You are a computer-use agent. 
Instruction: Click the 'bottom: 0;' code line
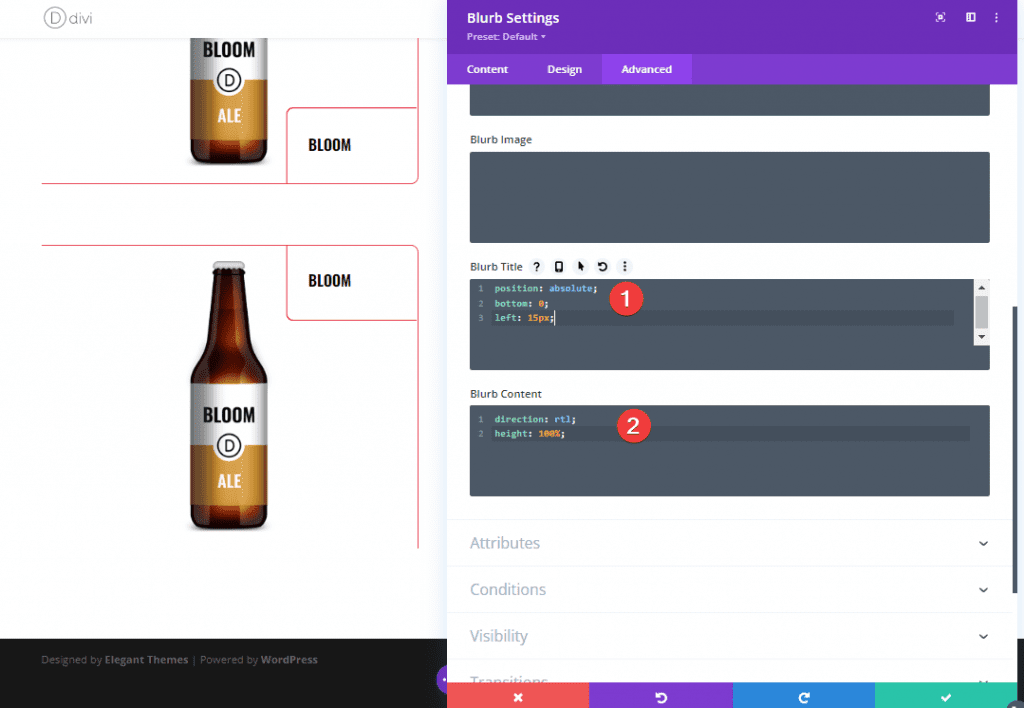point(521,304)
